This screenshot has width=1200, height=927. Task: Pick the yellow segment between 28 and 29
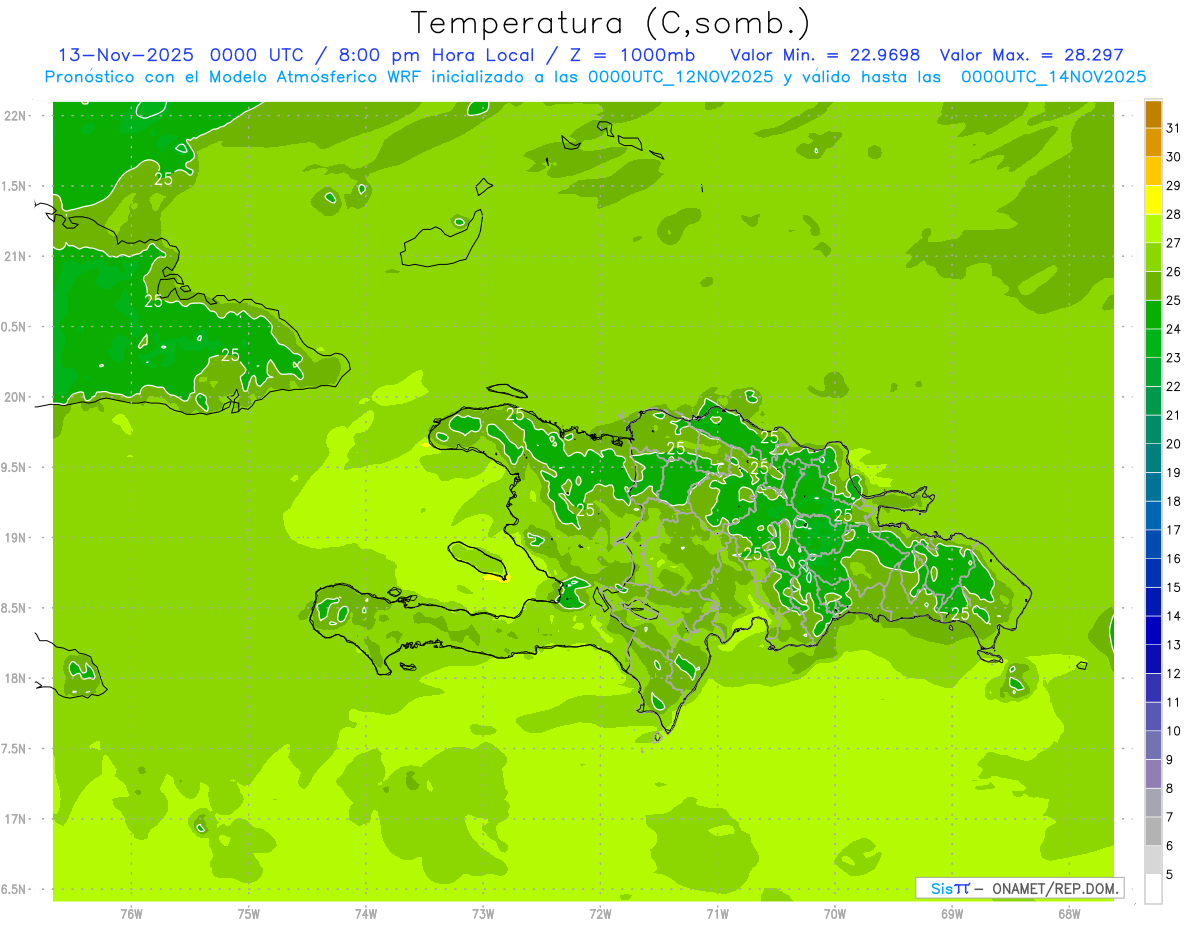(1153, 200)
